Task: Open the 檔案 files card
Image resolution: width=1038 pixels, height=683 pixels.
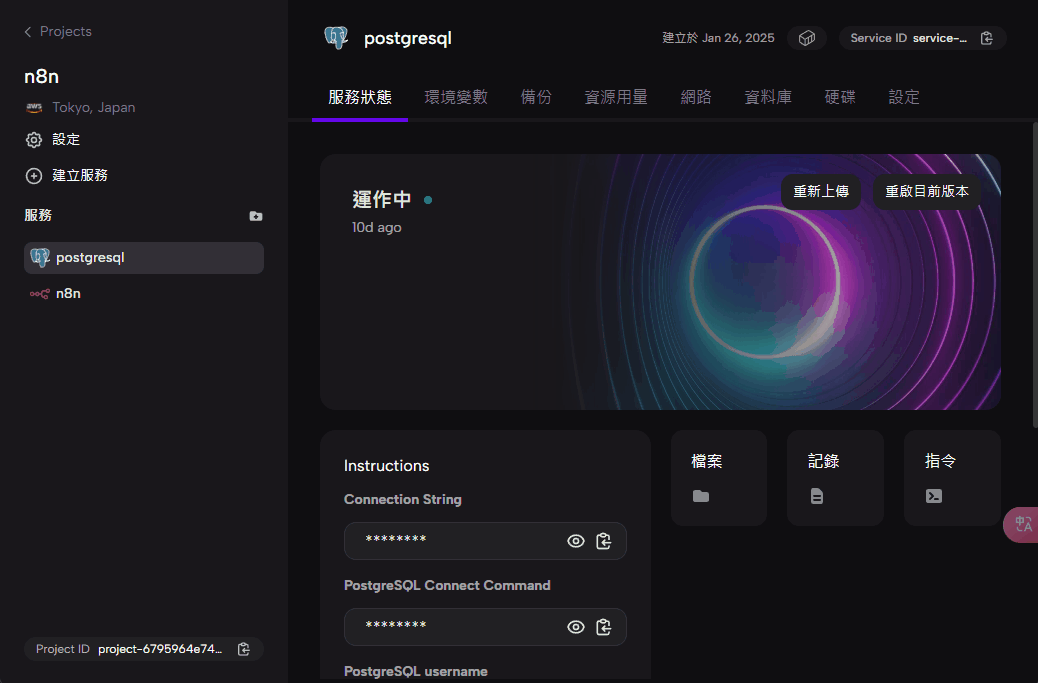Action: click(x=719, y=478)
